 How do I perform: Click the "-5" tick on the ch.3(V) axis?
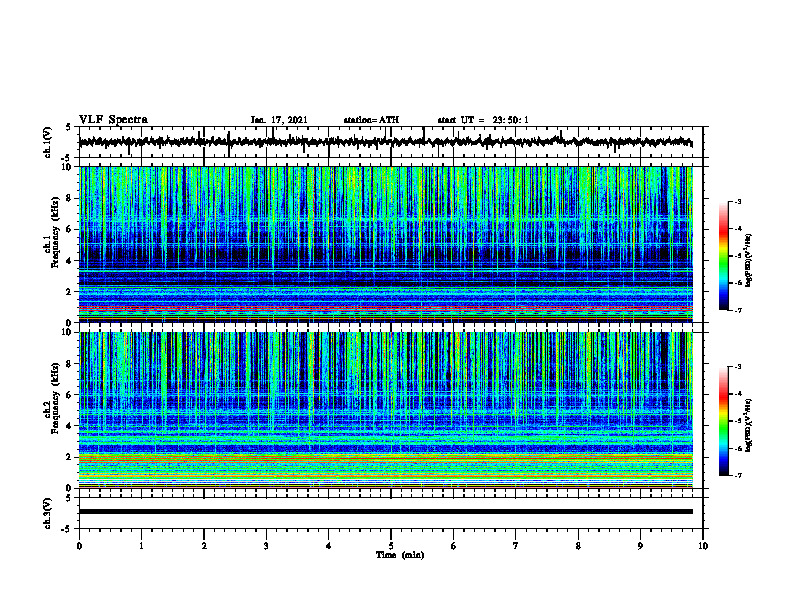click(68, 530)
